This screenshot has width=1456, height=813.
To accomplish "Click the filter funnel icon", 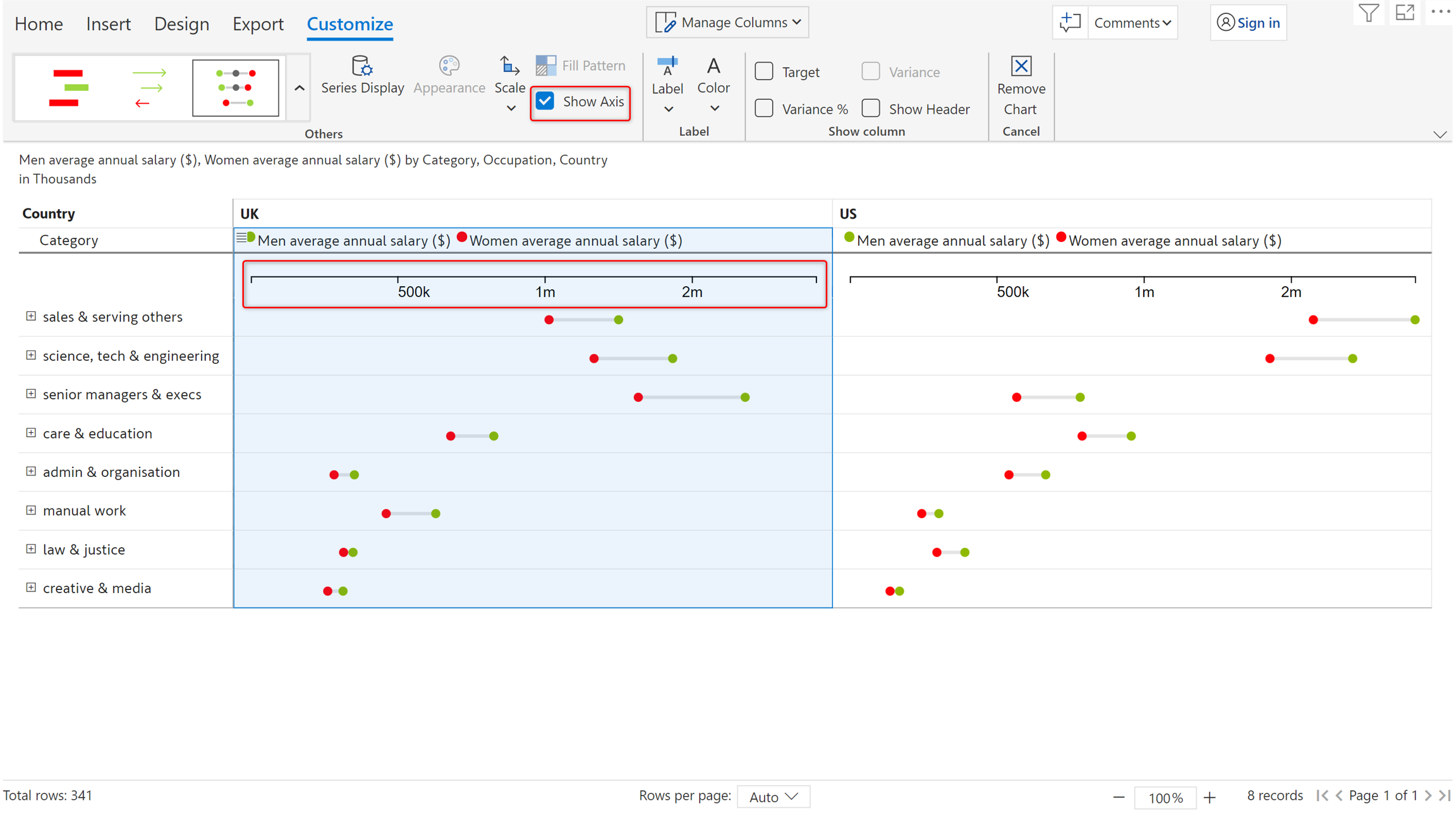I will (1368, 13).
